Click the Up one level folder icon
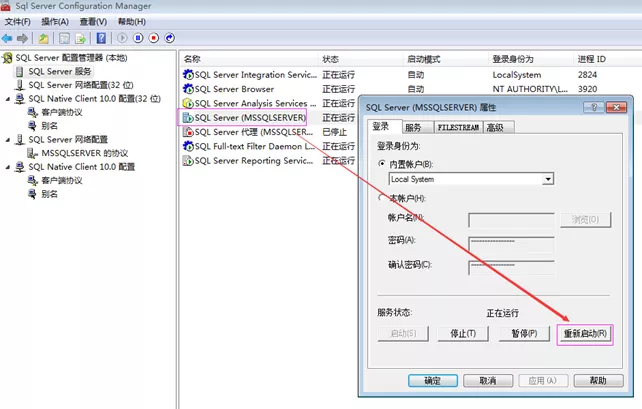This screenshot has height=409, width=642. [x=44, y=38]
